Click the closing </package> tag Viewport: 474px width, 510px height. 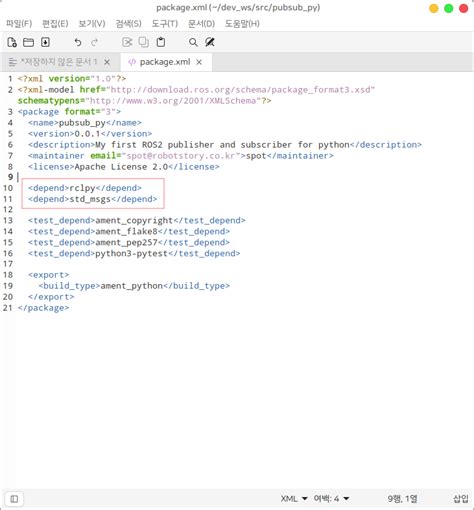(43, 308)
